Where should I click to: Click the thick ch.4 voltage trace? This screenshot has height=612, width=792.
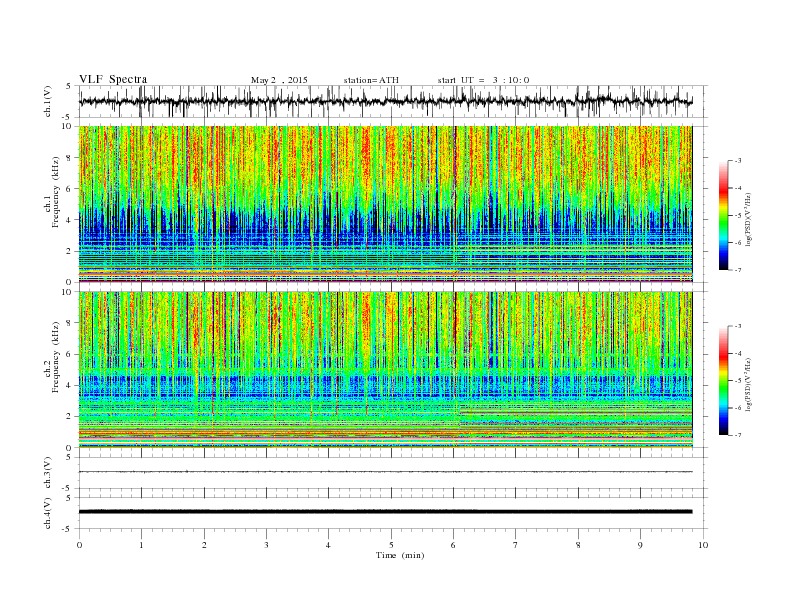pos(386,512)
